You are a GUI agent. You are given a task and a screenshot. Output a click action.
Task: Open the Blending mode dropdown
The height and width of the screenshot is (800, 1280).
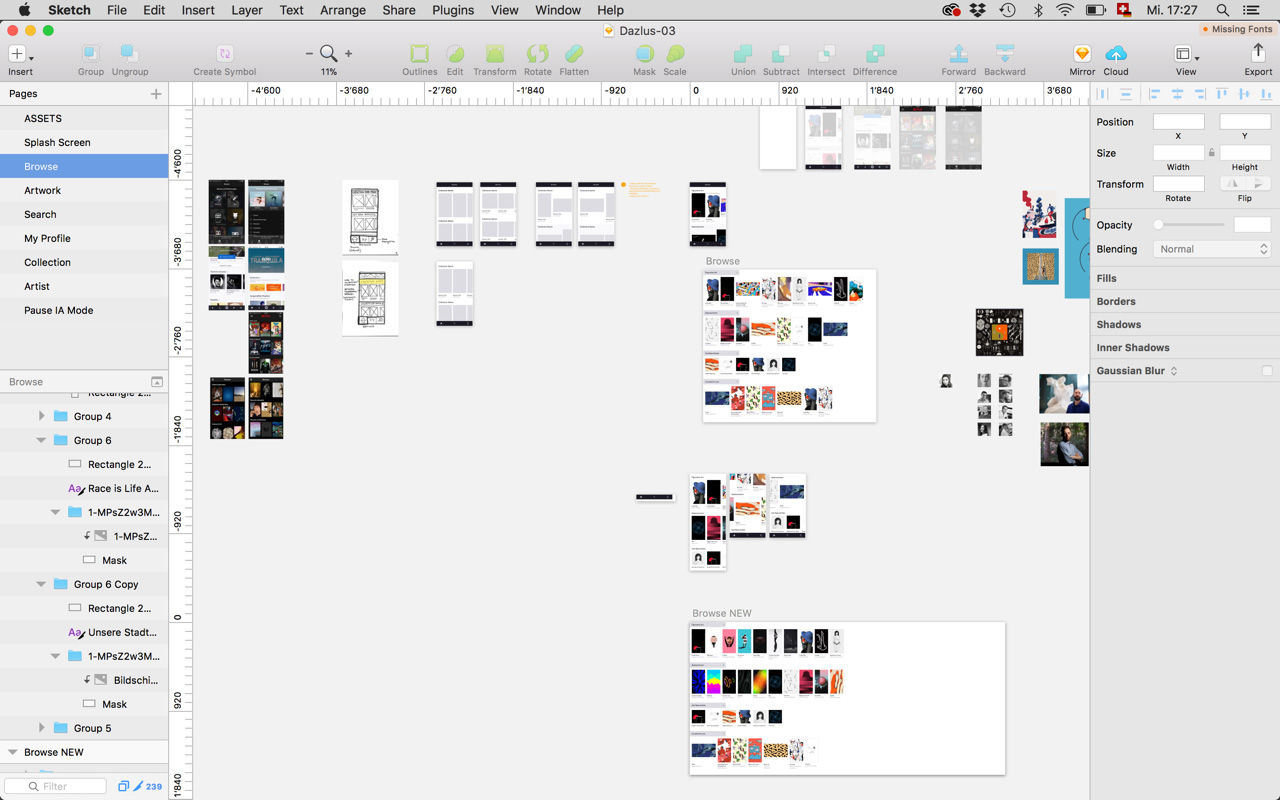(x=1212, y=249)
